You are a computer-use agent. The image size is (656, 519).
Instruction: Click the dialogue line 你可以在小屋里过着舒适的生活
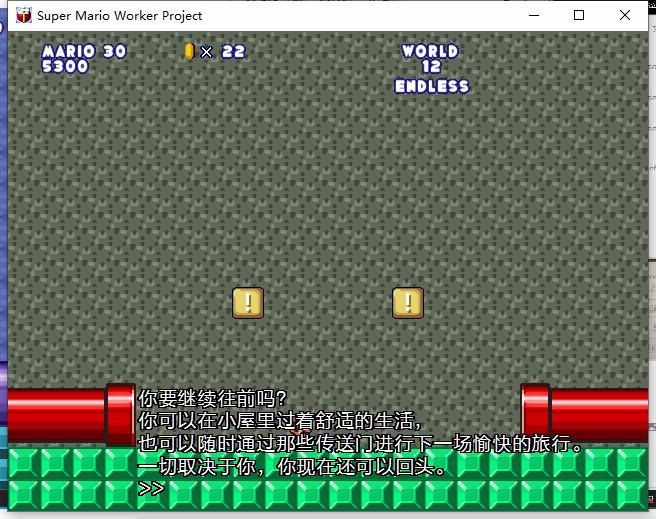tap(279, 421)
